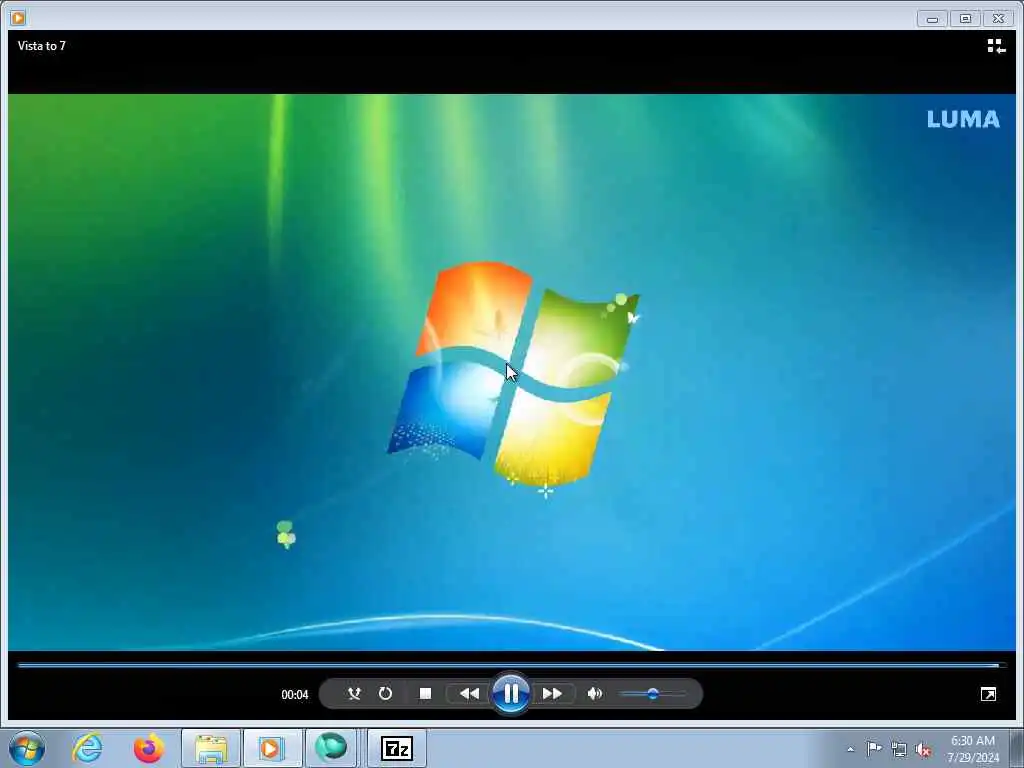Select Windows Media Player taskbar button
The width and height of the screenshot is (1024, 768).
point(271,748)
